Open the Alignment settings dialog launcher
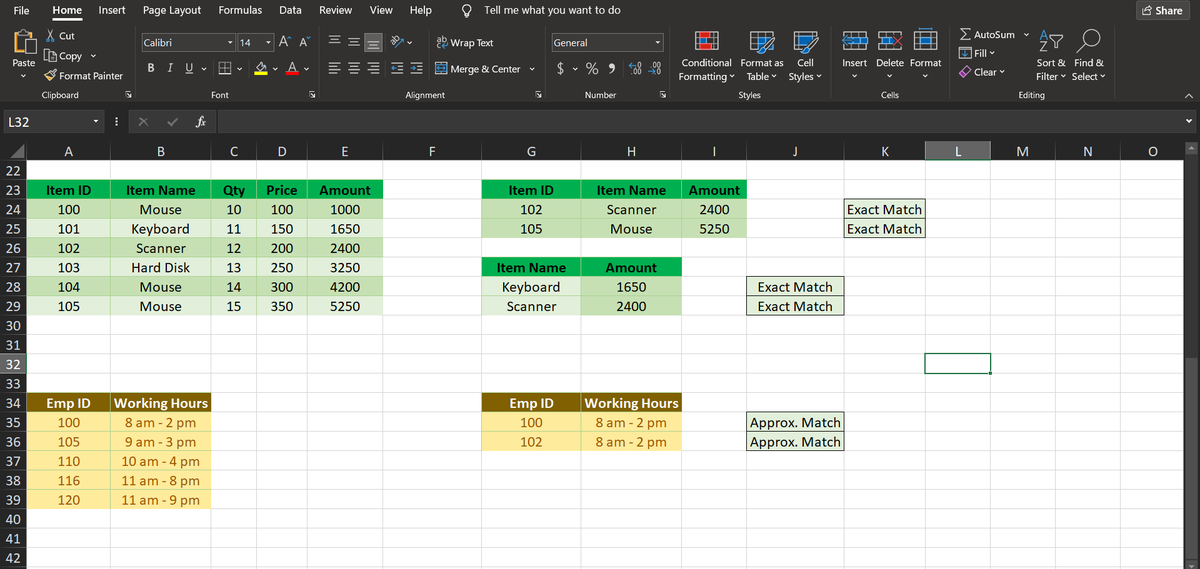Viewport: 1200px width, 569px height. [538, 95]
